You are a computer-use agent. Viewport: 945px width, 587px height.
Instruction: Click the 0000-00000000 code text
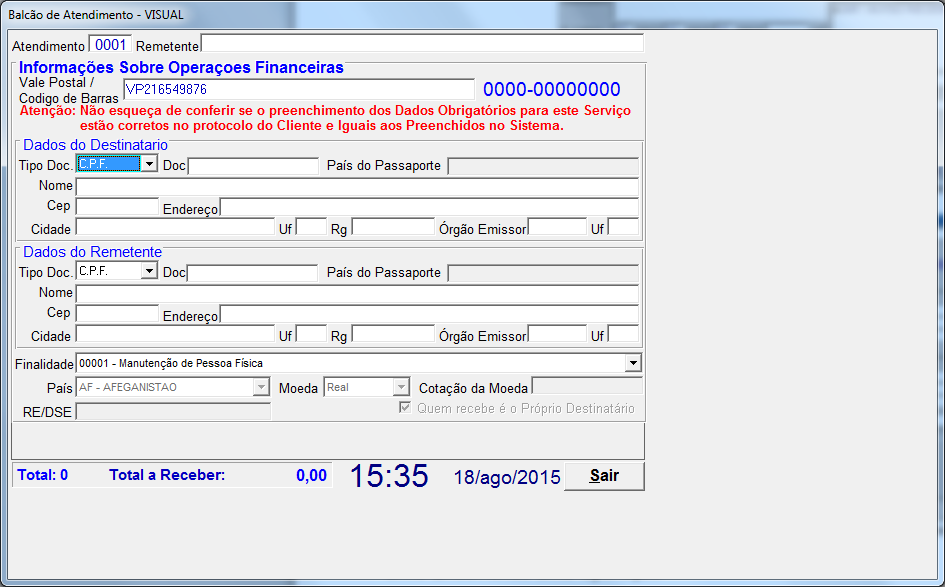(x=551, y=89)
